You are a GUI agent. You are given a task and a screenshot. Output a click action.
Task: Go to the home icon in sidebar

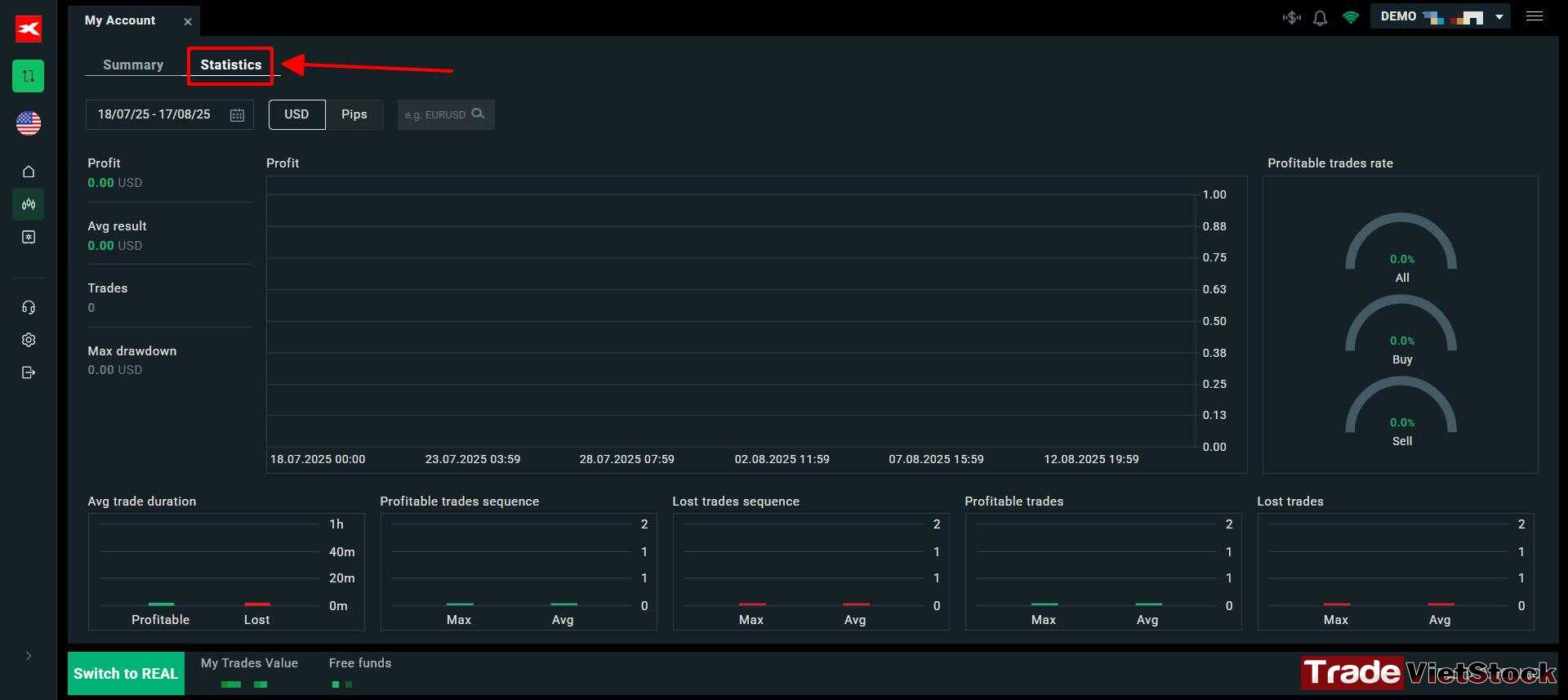coord(29,172)
